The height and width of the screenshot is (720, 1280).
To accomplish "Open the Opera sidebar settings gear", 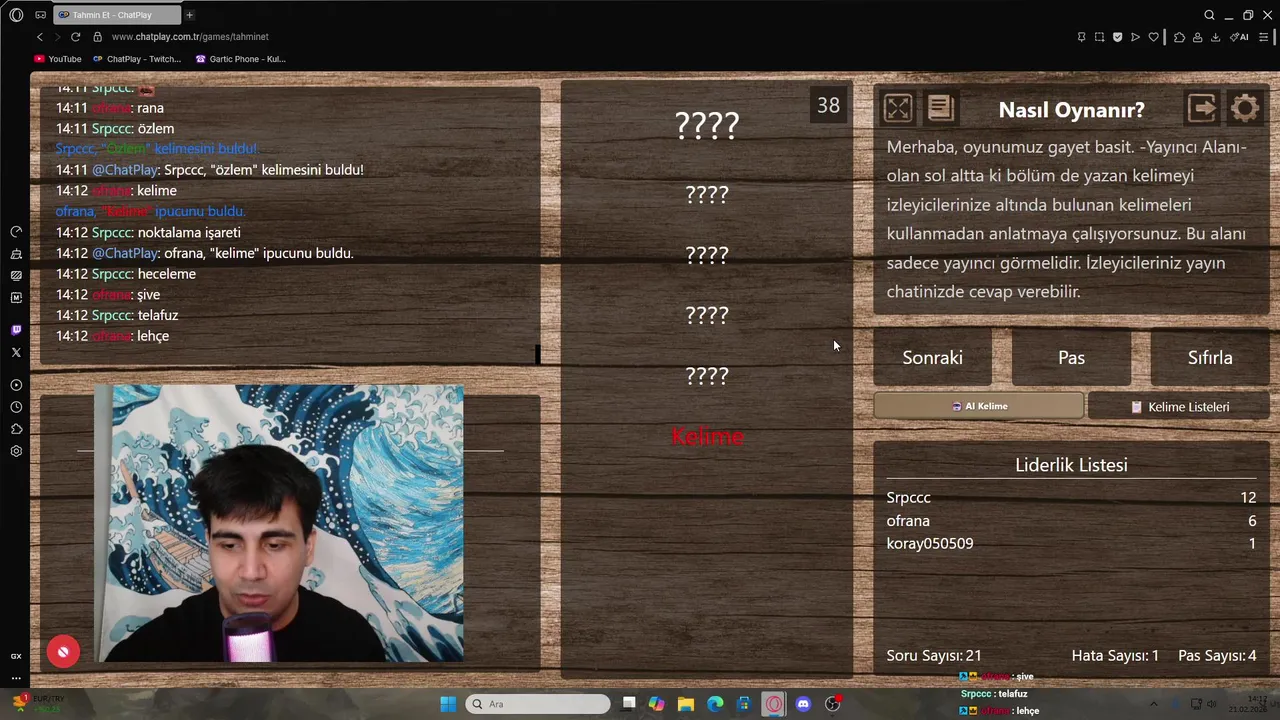I will click(16, 451).
